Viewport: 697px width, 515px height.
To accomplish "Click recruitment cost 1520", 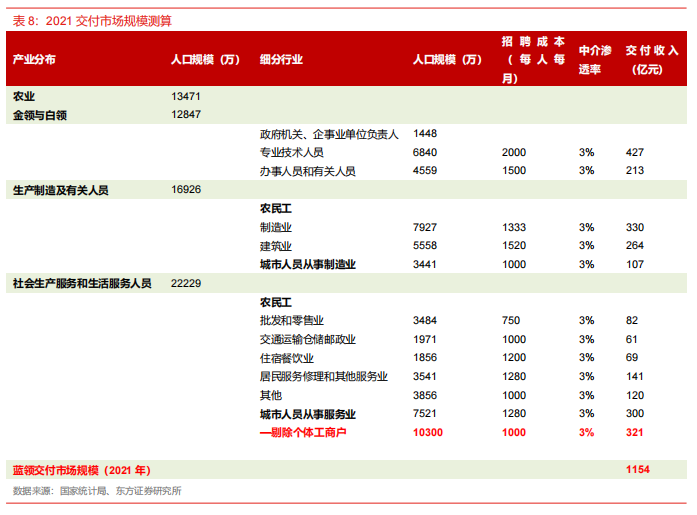I will 514,246.
